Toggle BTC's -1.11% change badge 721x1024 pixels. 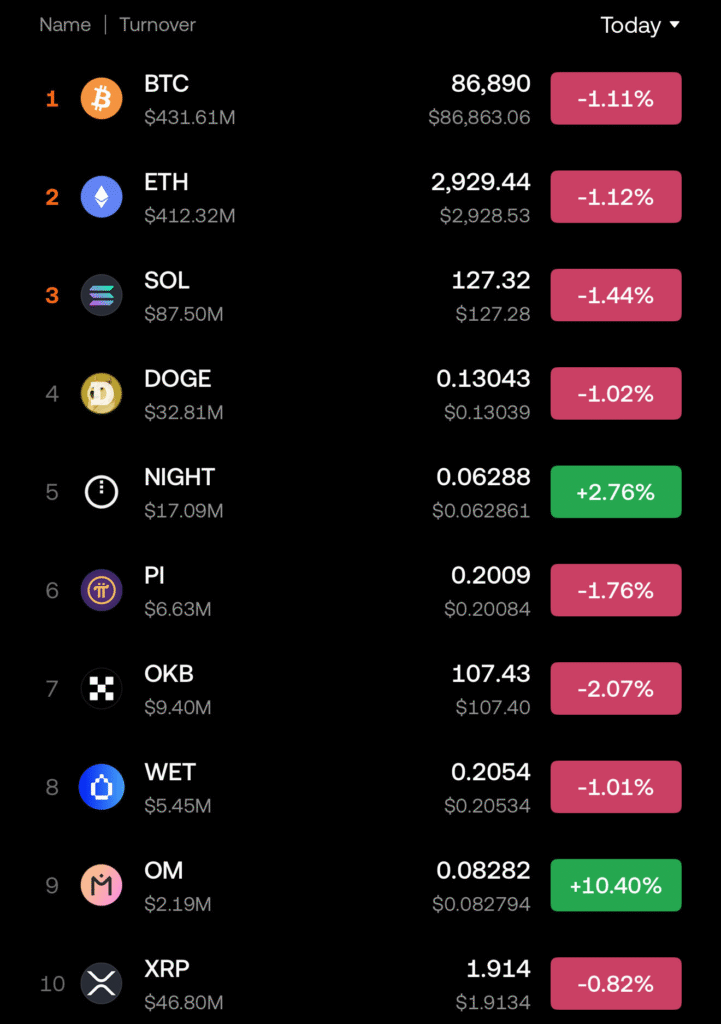[x=615, y=99]
